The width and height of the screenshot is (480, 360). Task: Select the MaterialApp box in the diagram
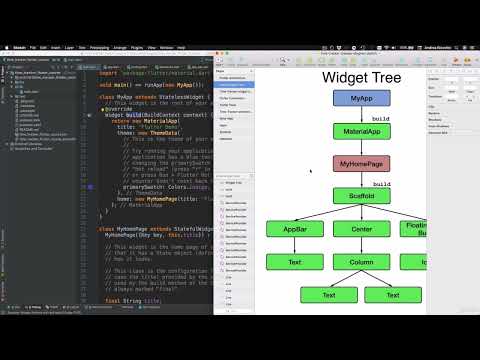[x=362, y=131]
